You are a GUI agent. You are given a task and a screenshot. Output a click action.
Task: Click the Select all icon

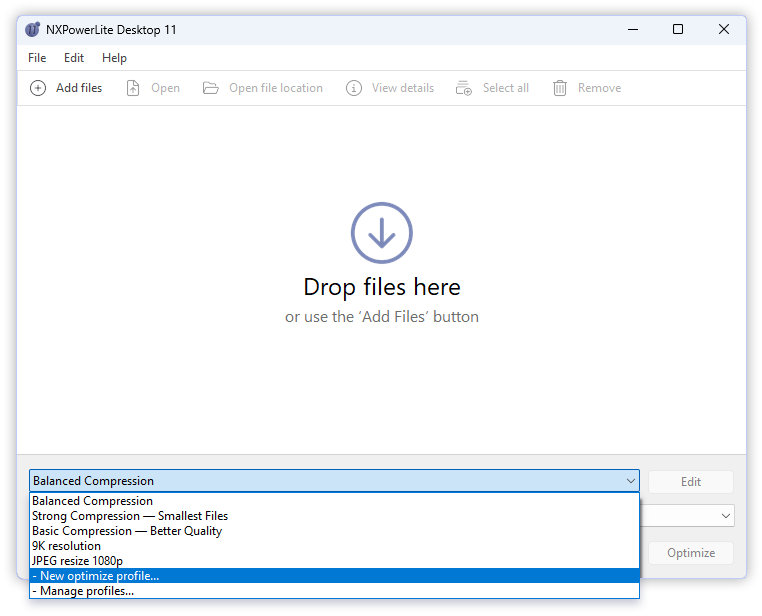464,88
